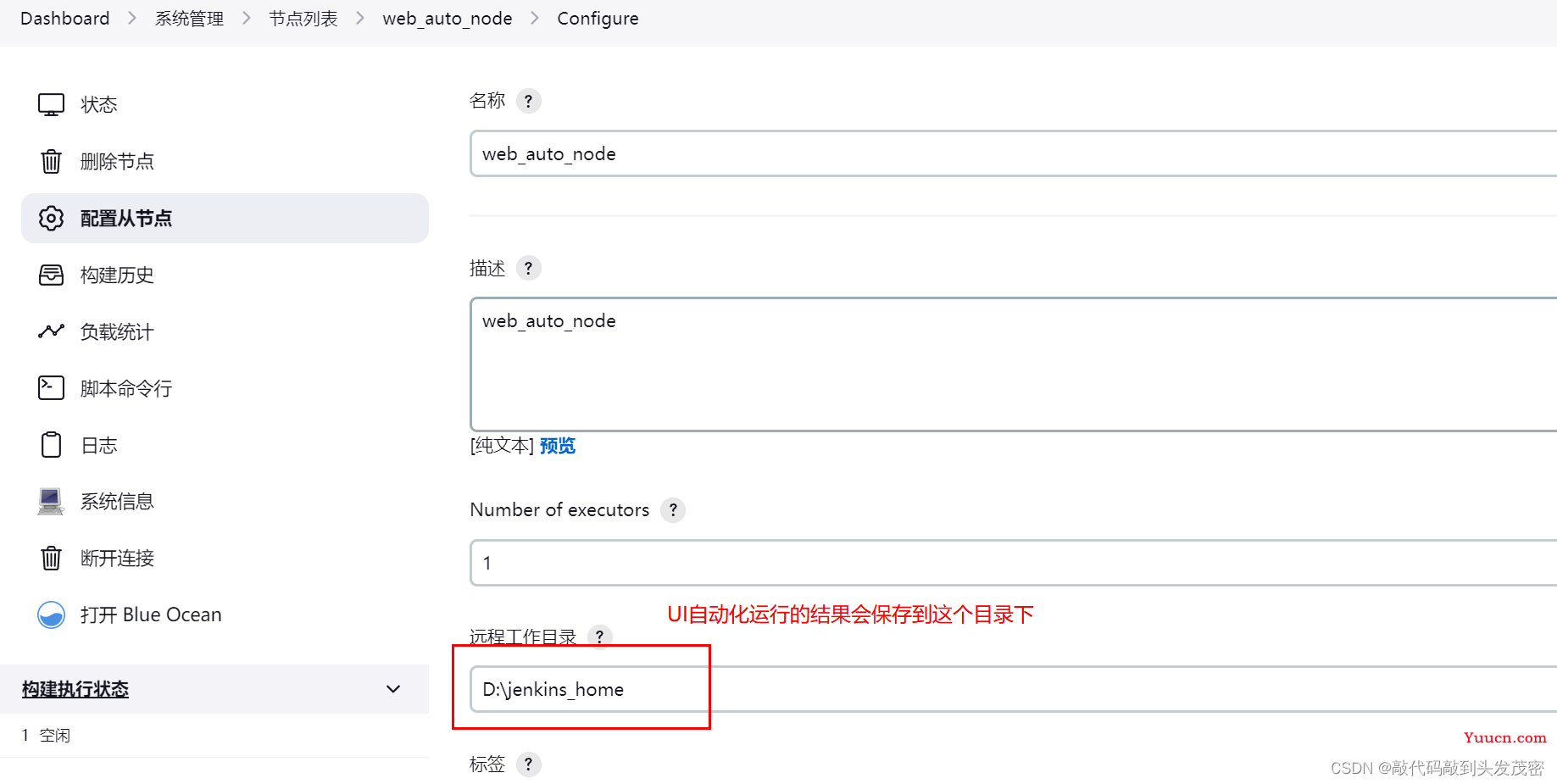
Task: Open 负载统计 from the sidebar
Action: click(x=225, y=331)
